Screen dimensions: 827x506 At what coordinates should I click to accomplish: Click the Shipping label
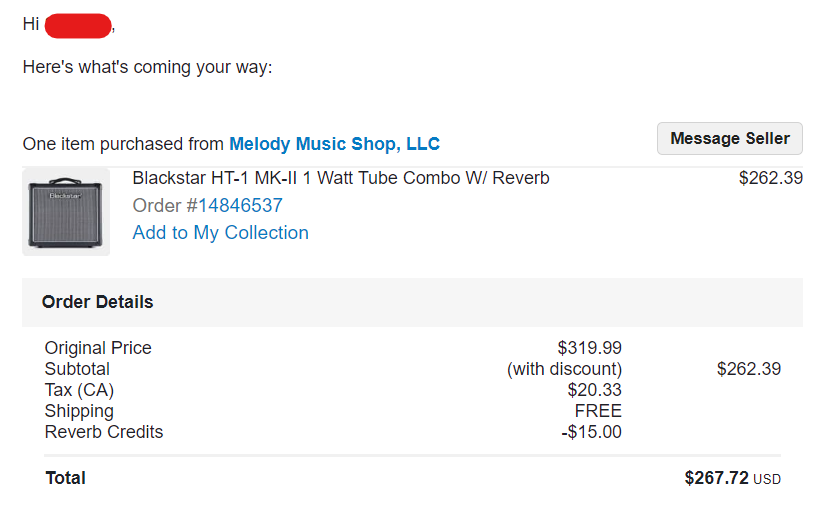[79, 411]
